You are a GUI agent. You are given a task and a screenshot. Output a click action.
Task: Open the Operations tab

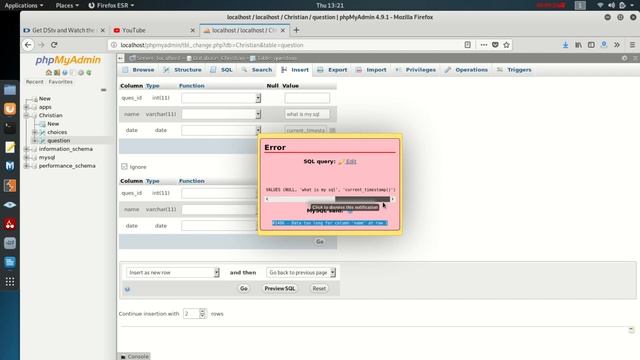(466, 70)
